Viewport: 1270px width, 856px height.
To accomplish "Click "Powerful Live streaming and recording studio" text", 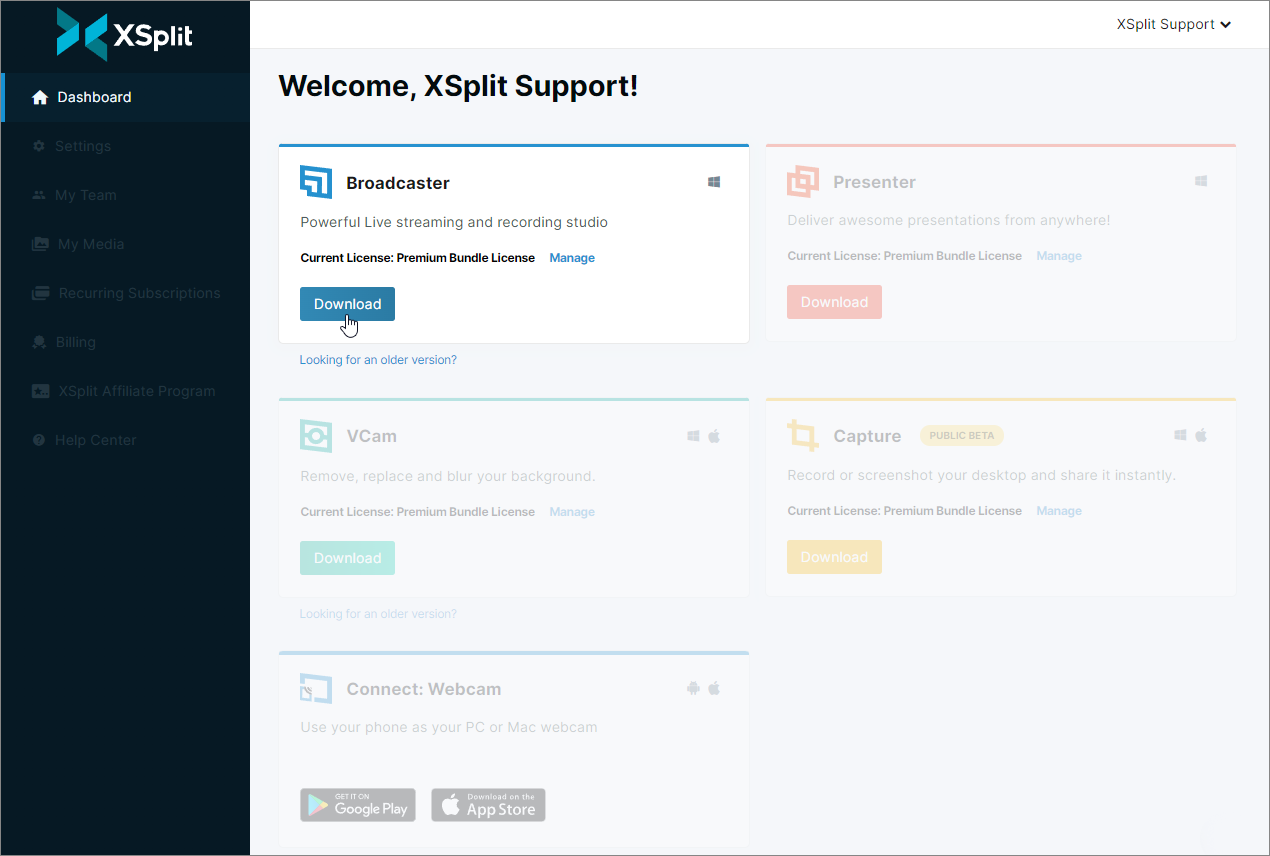I will [x=454, y=222].
